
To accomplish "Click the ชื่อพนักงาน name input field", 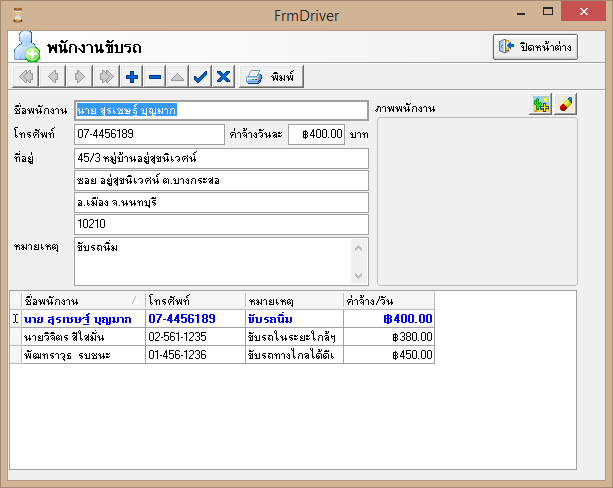I will (x=221, y=110).
